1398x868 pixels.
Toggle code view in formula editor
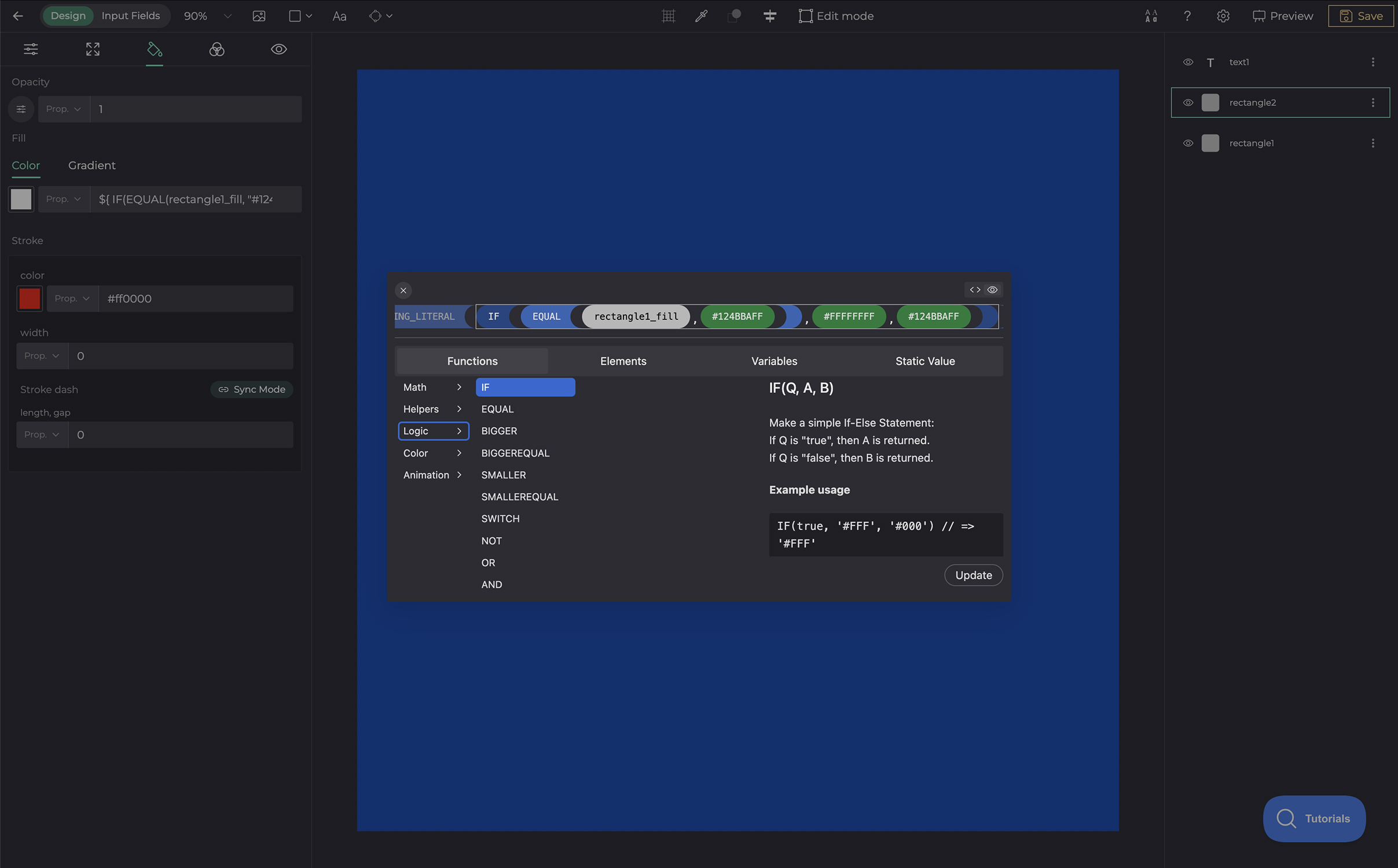[975, 290]
